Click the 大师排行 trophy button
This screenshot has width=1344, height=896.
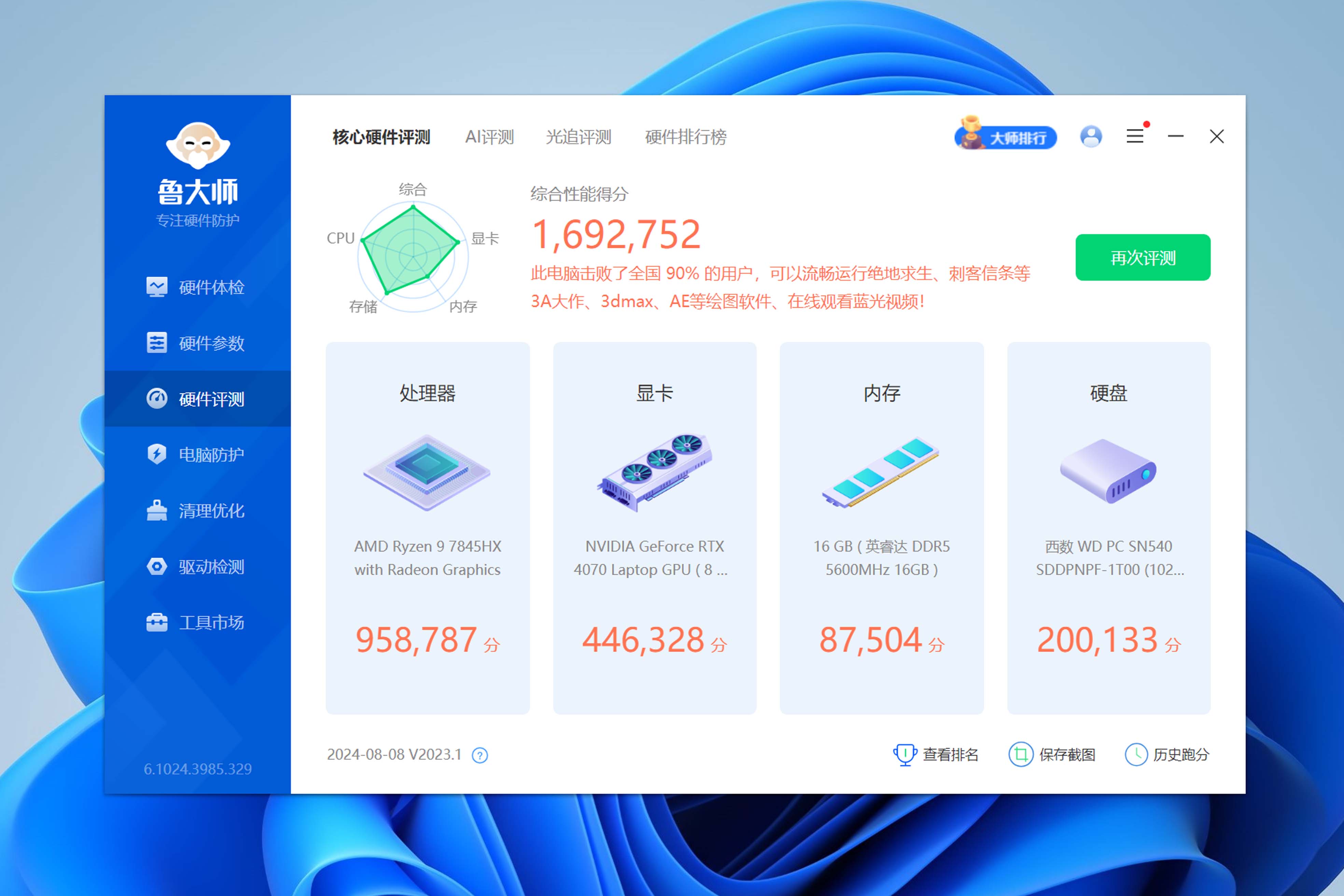(1005, 134)
